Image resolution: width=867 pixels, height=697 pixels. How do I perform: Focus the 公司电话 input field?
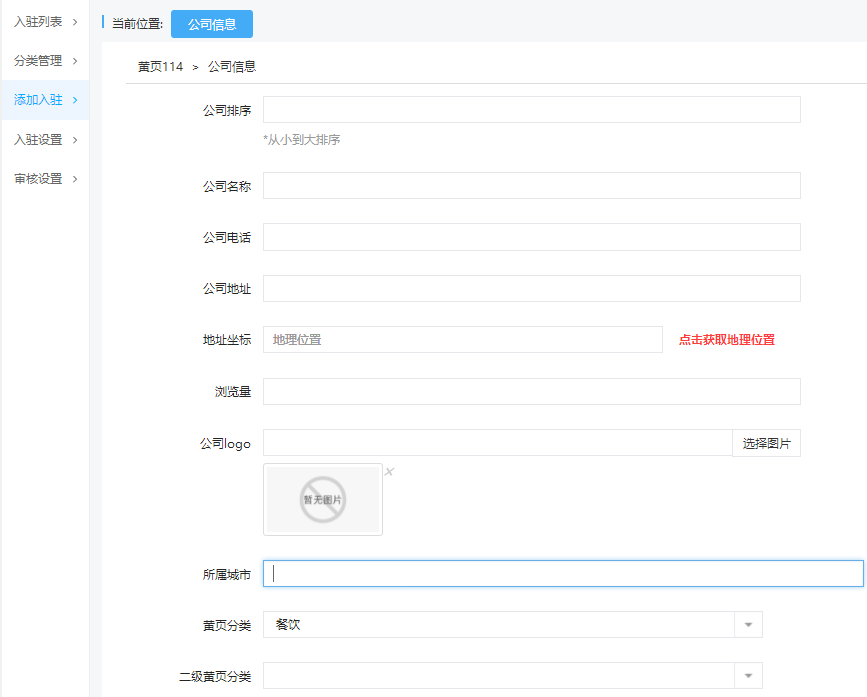[x=532, y=237]
